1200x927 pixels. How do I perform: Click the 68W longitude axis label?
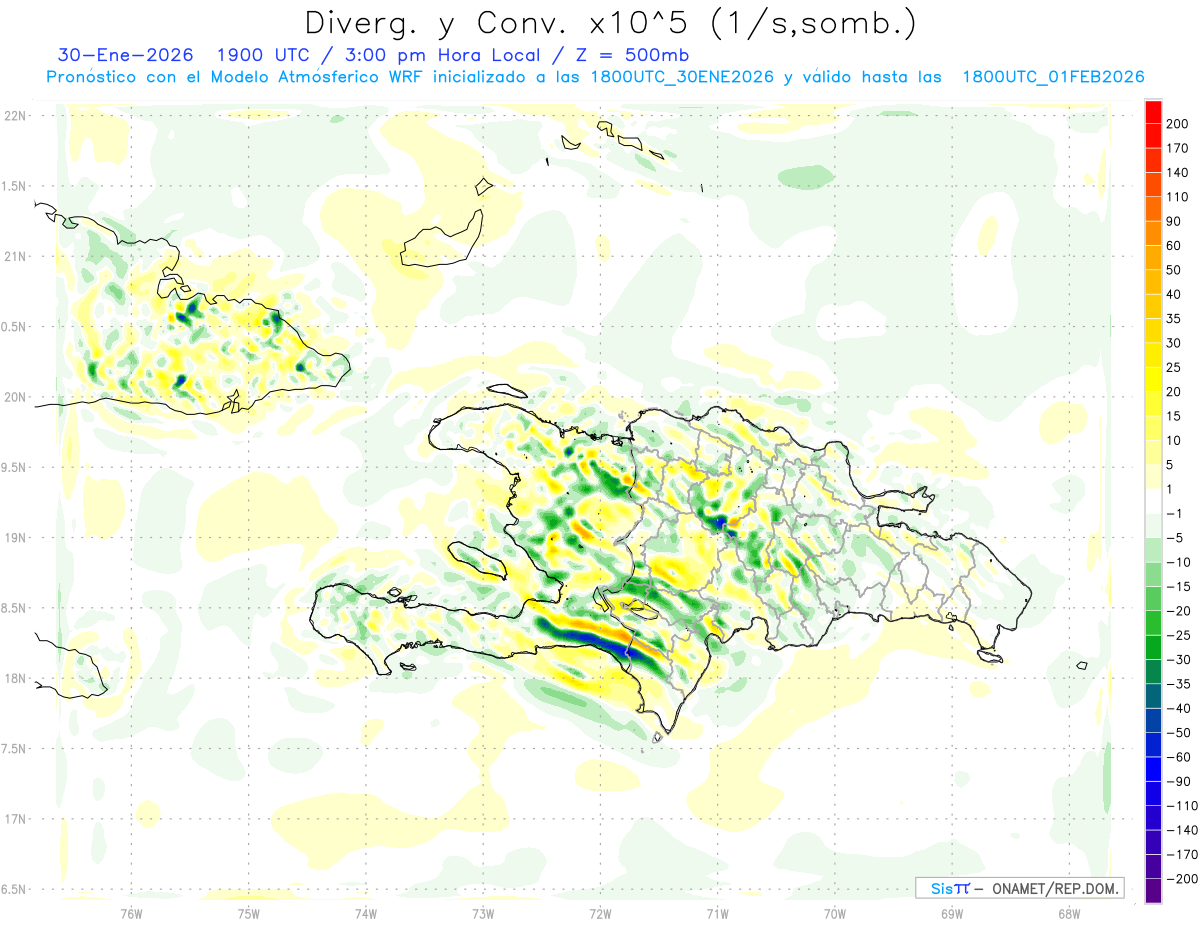(1068, 914)
